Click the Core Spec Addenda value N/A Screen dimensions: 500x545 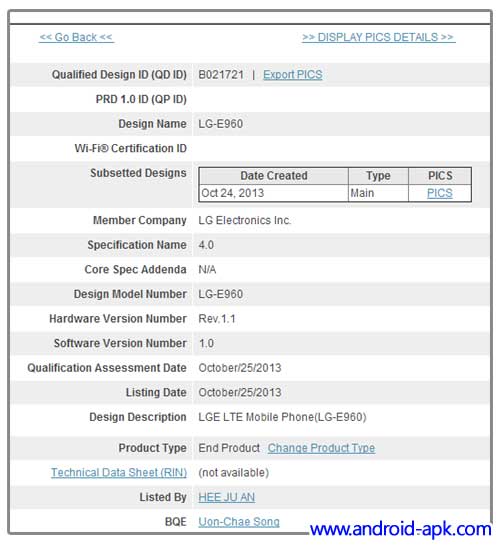(x=207, y=269)
